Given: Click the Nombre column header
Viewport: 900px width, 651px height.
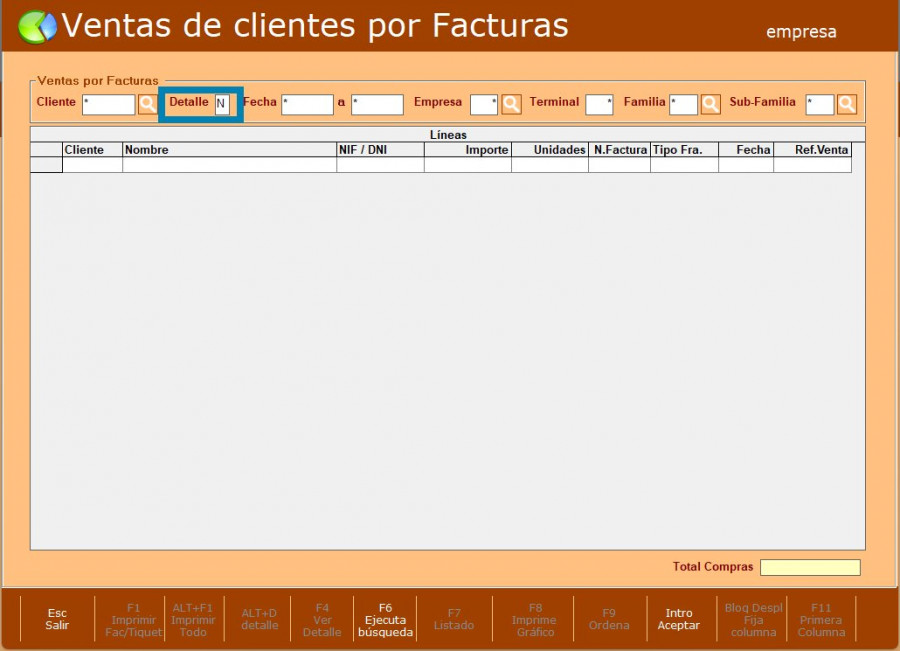Looking at the screenshot, I should click(x=229, y=150).
